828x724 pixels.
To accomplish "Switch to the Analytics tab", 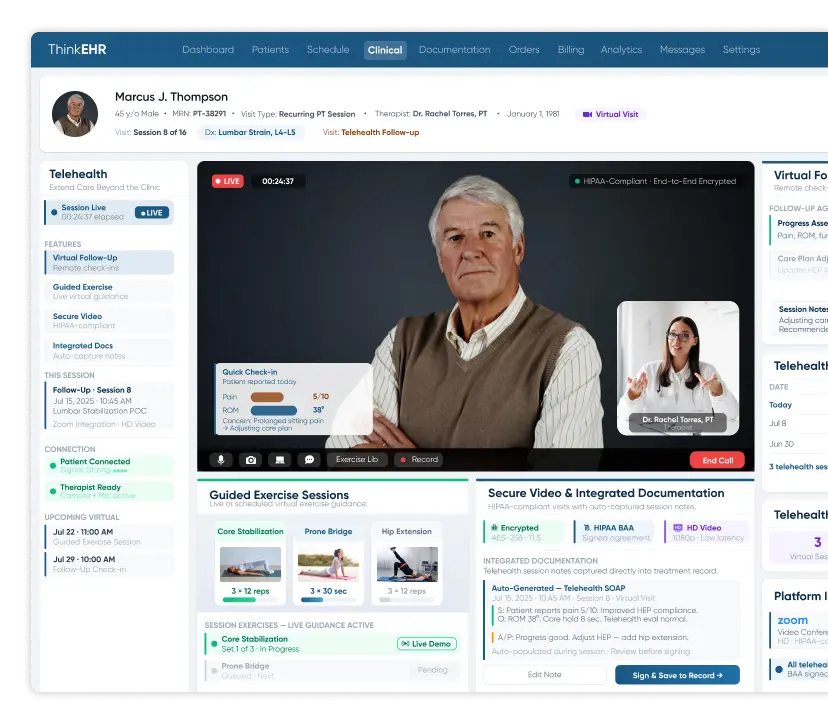I will click(621, 50).
